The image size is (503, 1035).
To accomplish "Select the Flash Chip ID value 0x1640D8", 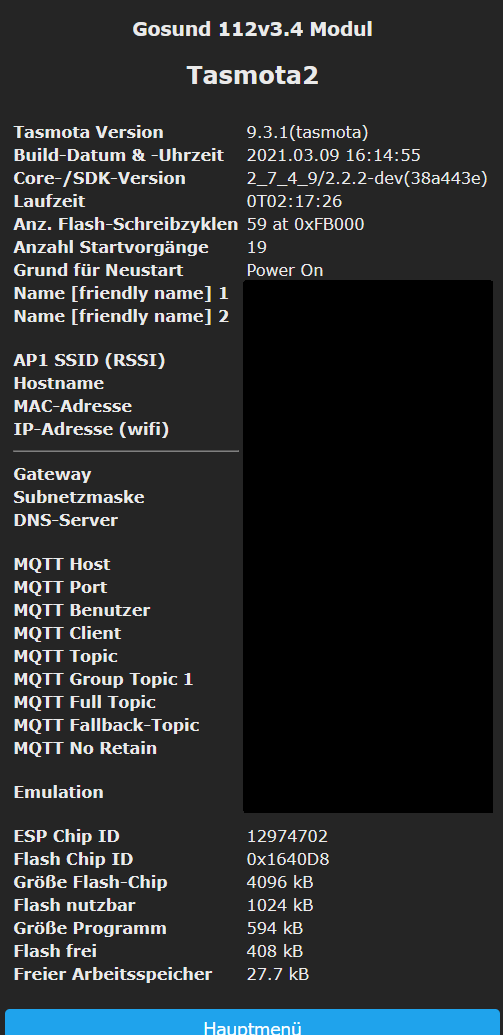I will click(x=288, y=859).
